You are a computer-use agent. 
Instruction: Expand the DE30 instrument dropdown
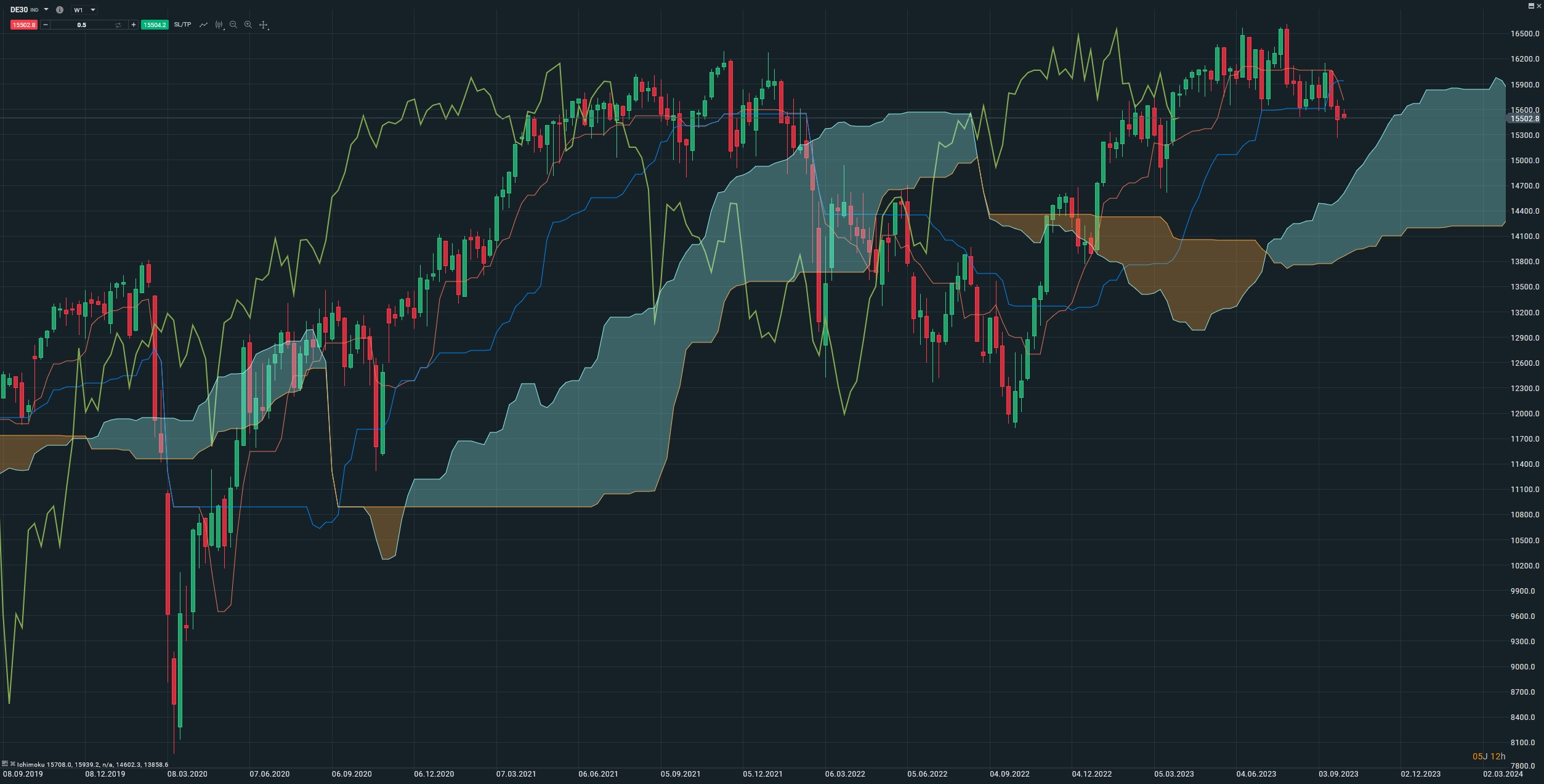tap(46, 10)
